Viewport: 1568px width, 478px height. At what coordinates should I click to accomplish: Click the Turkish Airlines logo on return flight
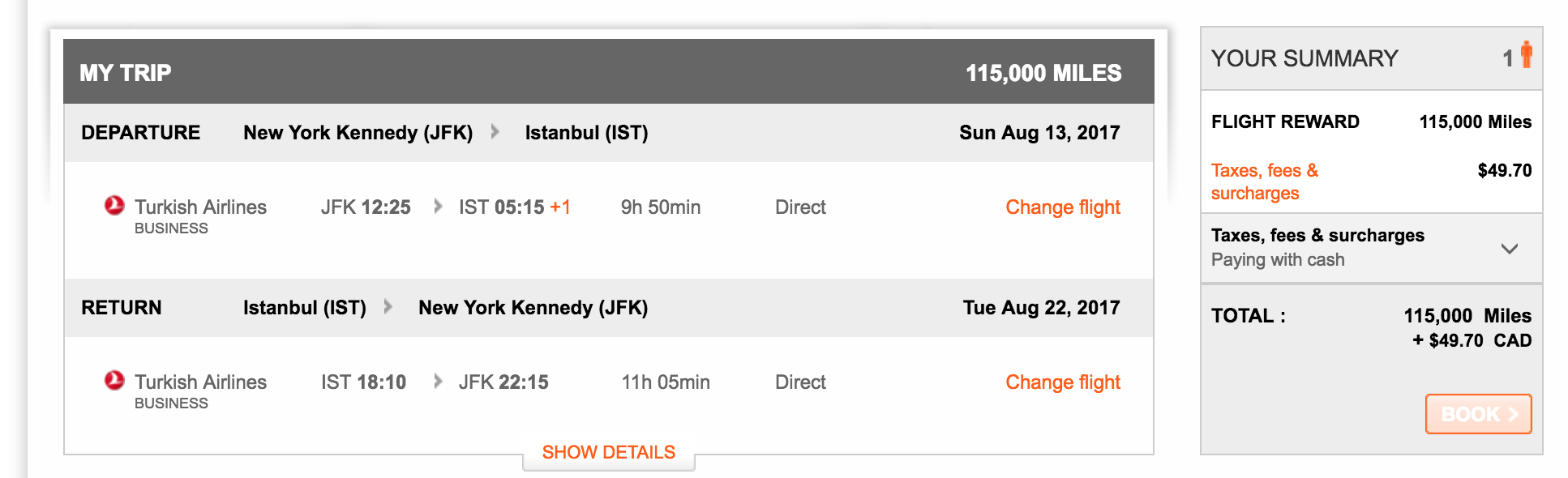(114, 381)
